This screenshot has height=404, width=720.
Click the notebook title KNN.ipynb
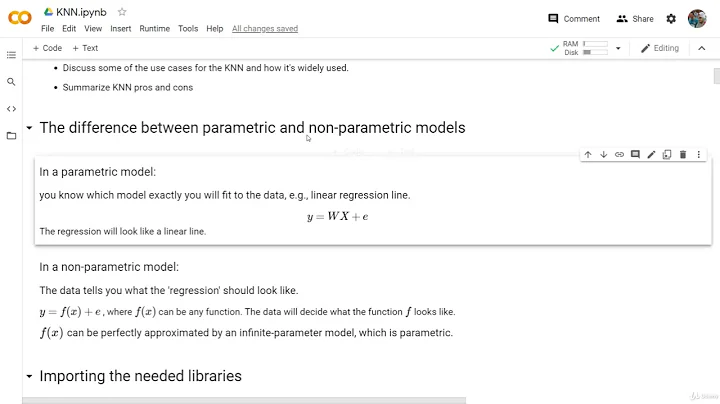coord(81,12)
